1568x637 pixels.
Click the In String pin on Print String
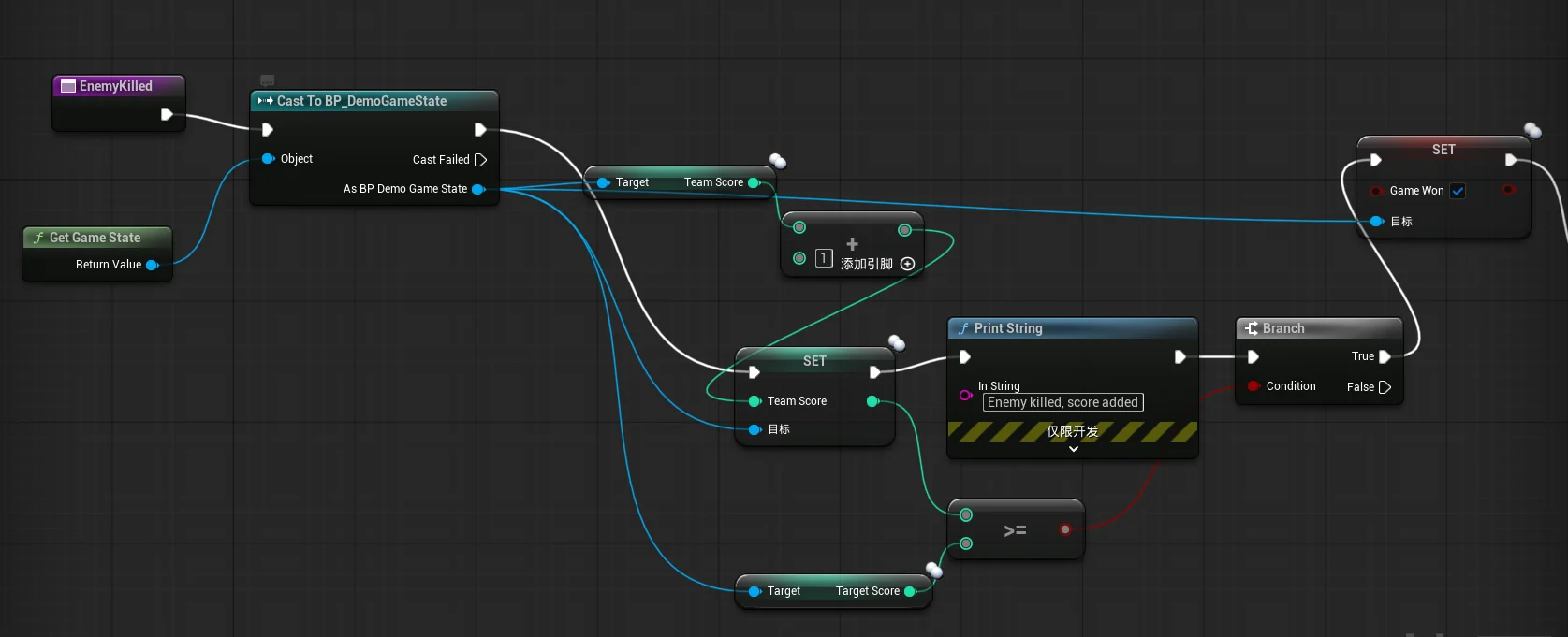(x=965, y=395)
